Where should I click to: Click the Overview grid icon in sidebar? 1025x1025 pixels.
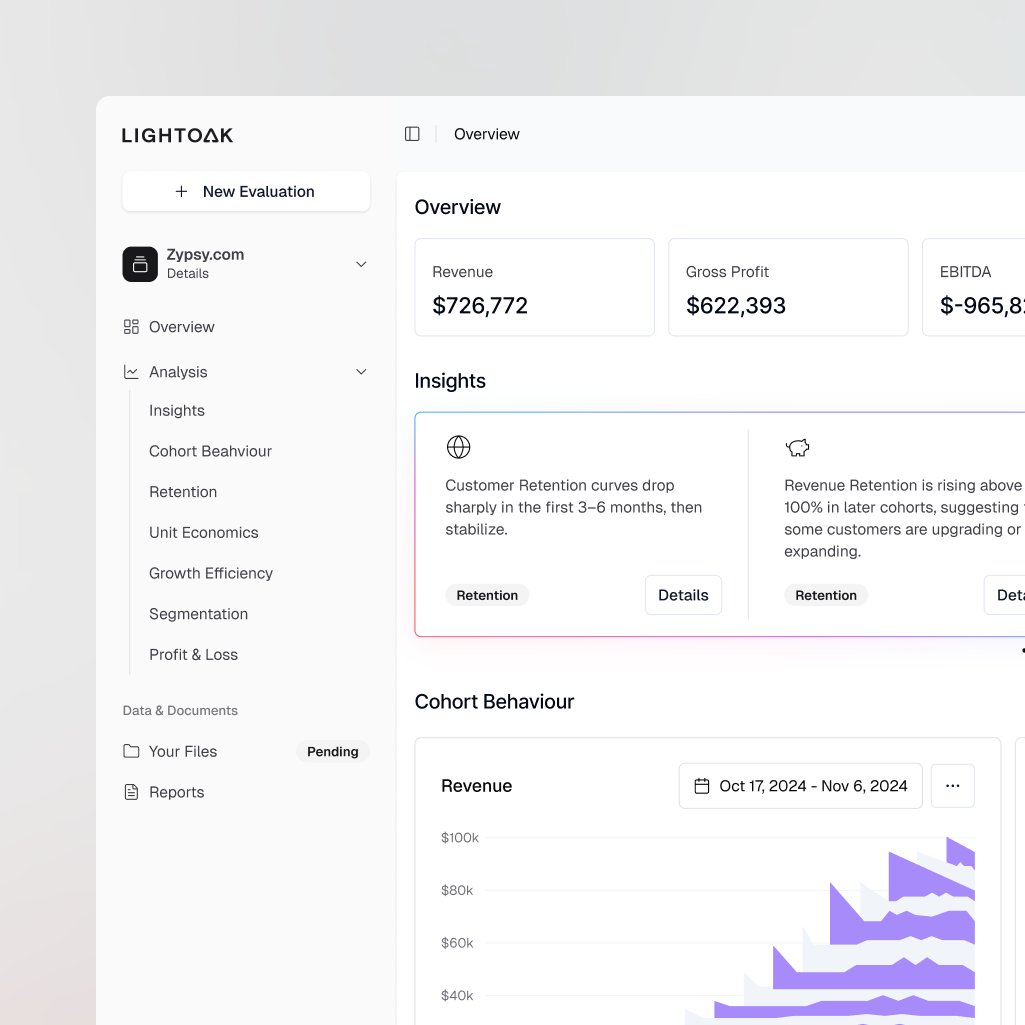pos(131,327)
